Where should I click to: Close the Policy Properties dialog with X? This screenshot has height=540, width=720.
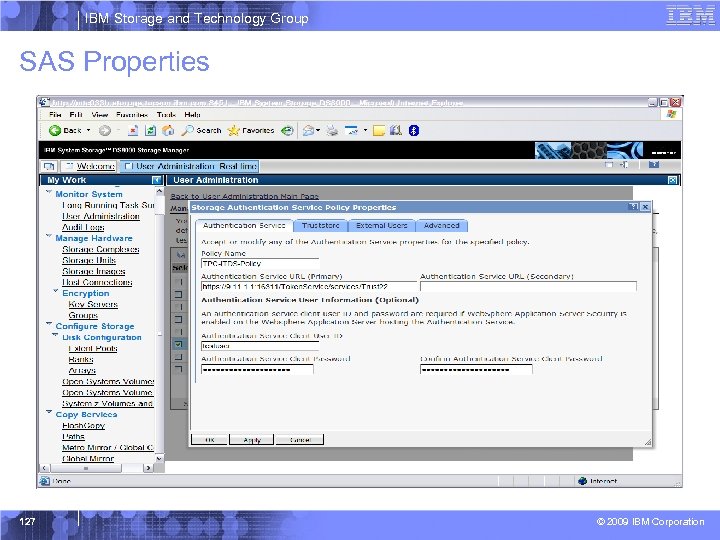tap(645, 207)
